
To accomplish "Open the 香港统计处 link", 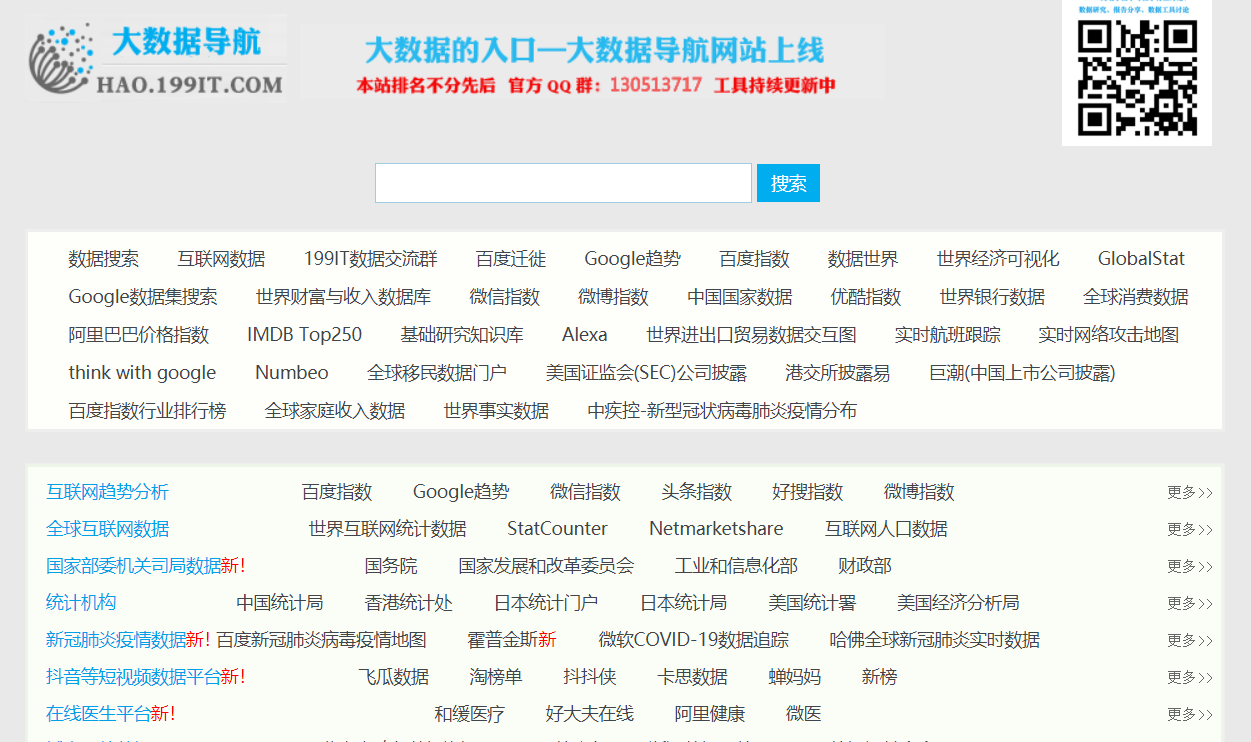I will pyautogui.click(x=409, y=603).
